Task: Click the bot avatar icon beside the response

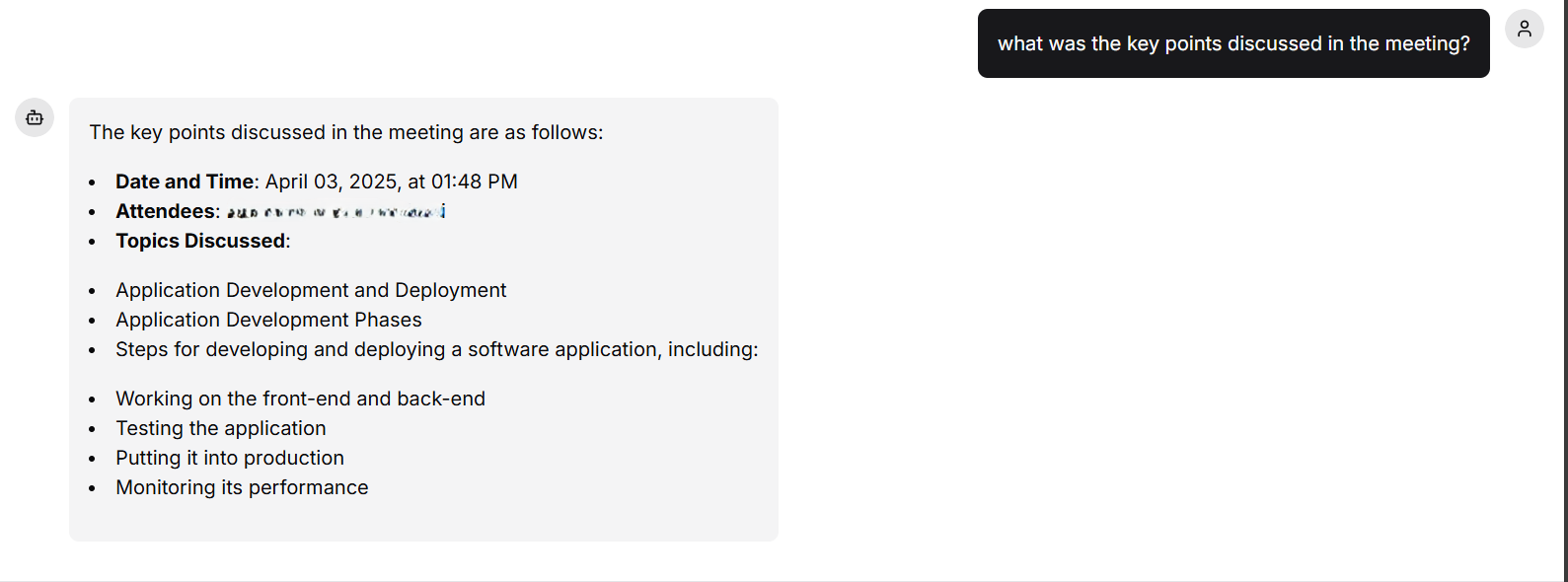Action: click(35, 117)
